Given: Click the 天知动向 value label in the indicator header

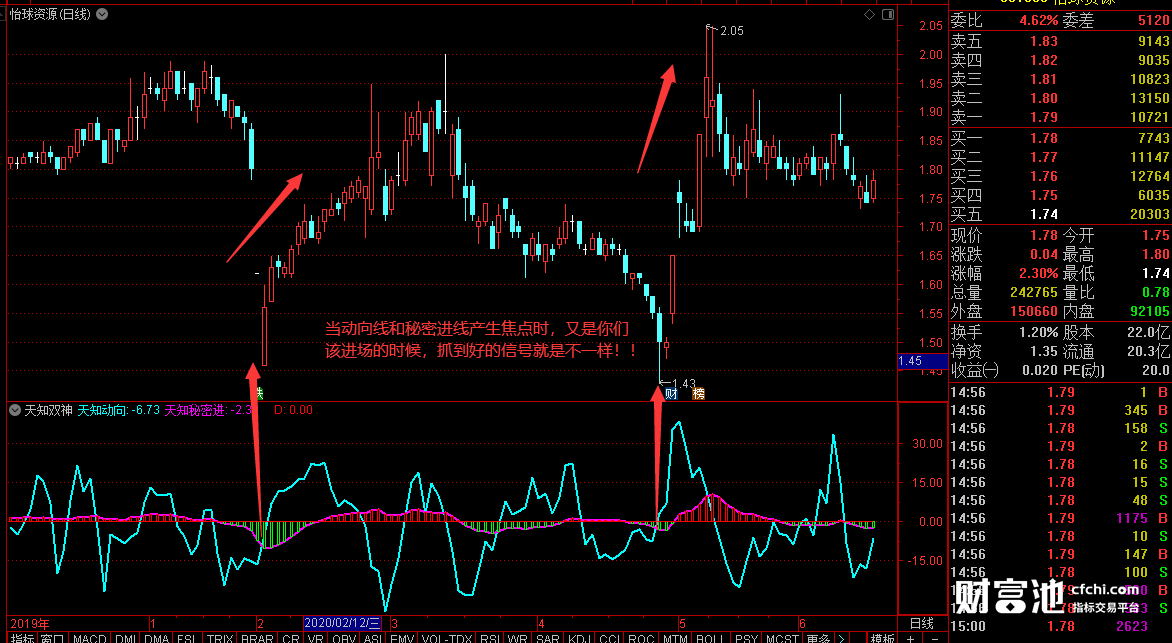Looking at the screenshot, I should pyautogui.click(x=119, y=410).
